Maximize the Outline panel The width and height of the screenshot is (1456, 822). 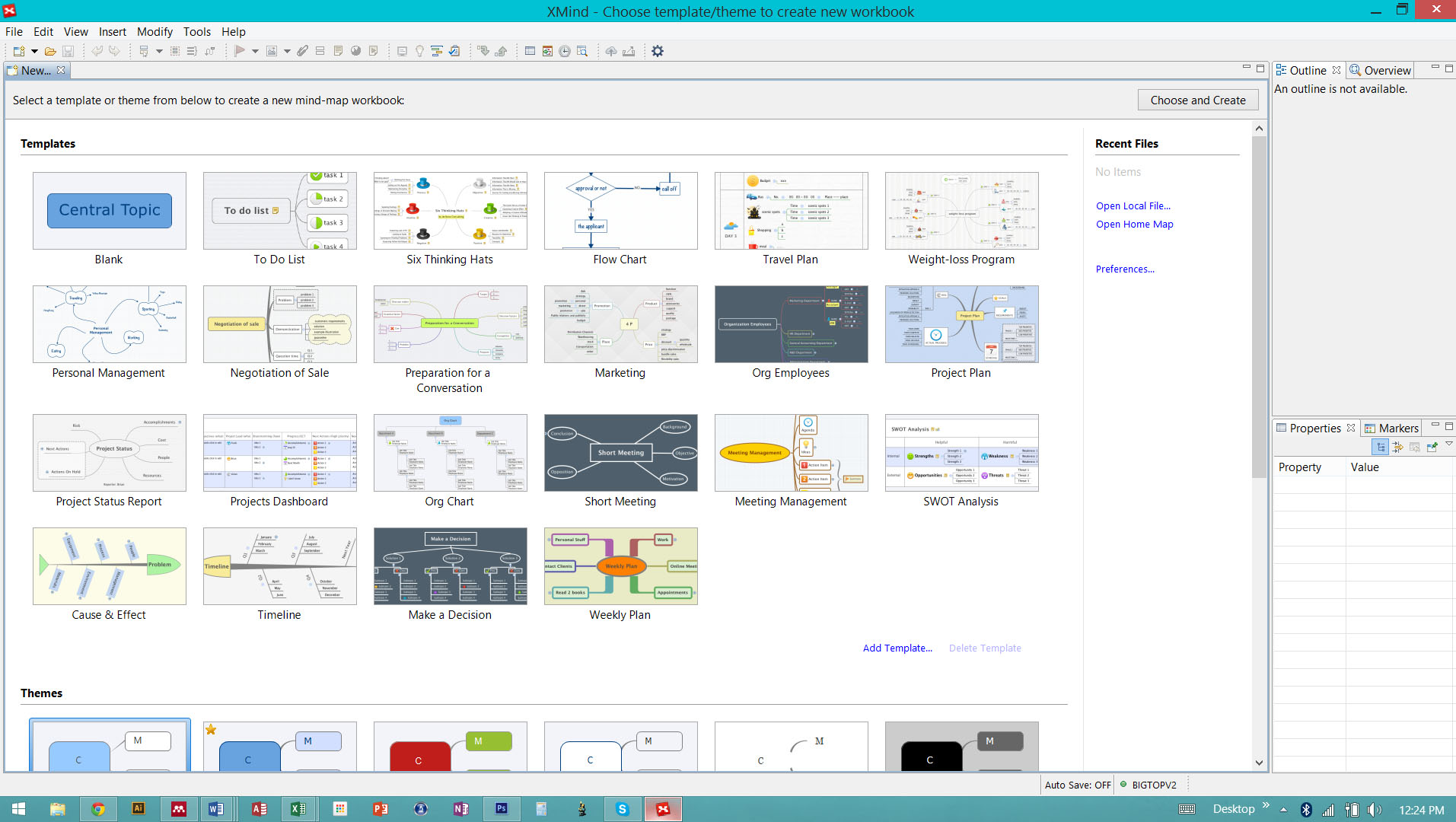[1449, 68]
